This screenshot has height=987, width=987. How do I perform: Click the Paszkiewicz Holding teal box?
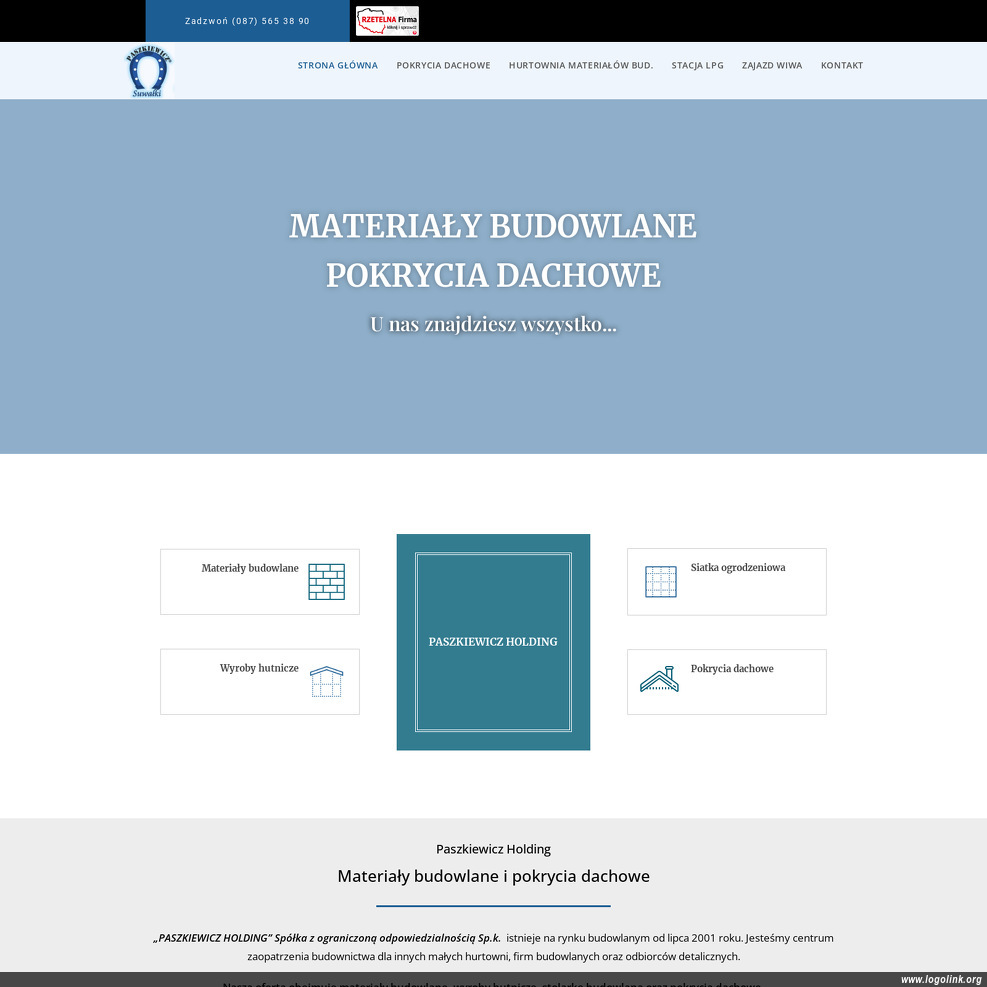(494, 642)
